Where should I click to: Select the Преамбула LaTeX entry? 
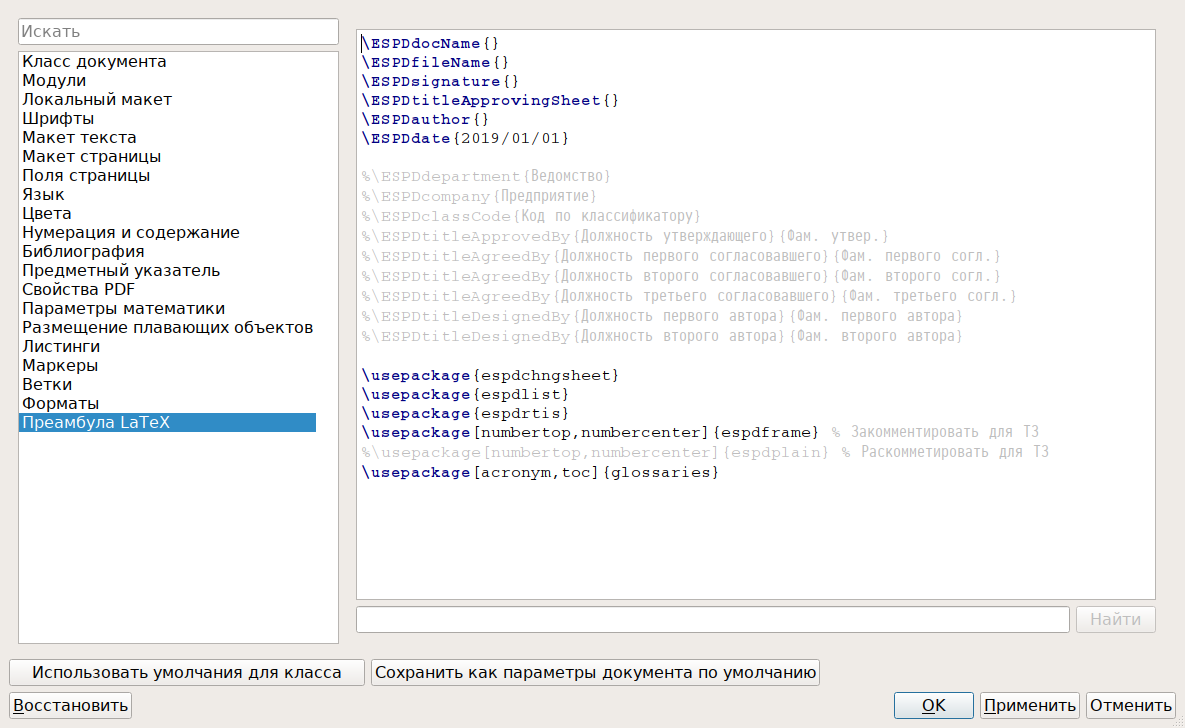click(x=167, y=423)
